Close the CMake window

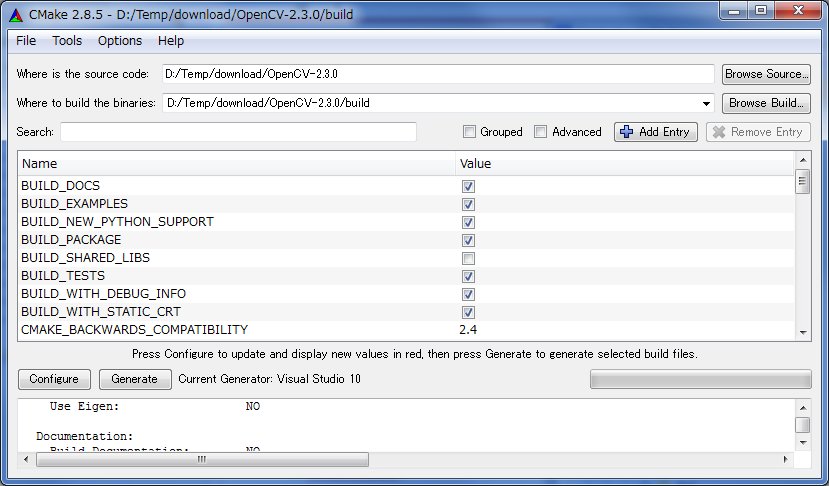pyautogui.click(x=798, y=11)
